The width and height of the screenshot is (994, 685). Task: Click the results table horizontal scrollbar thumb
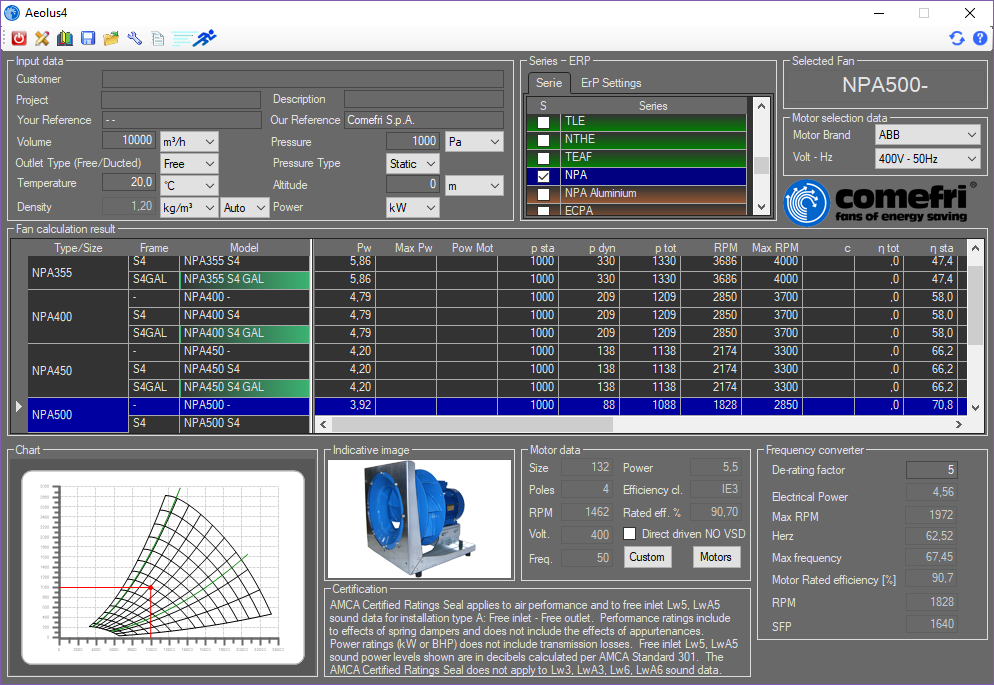tap(472, 424)
